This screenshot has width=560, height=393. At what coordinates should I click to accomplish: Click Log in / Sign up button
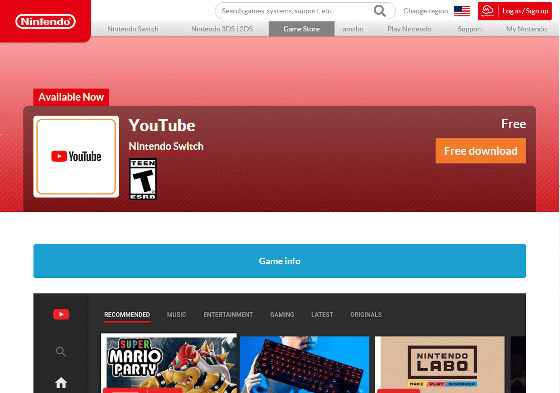tap(515, 11)
